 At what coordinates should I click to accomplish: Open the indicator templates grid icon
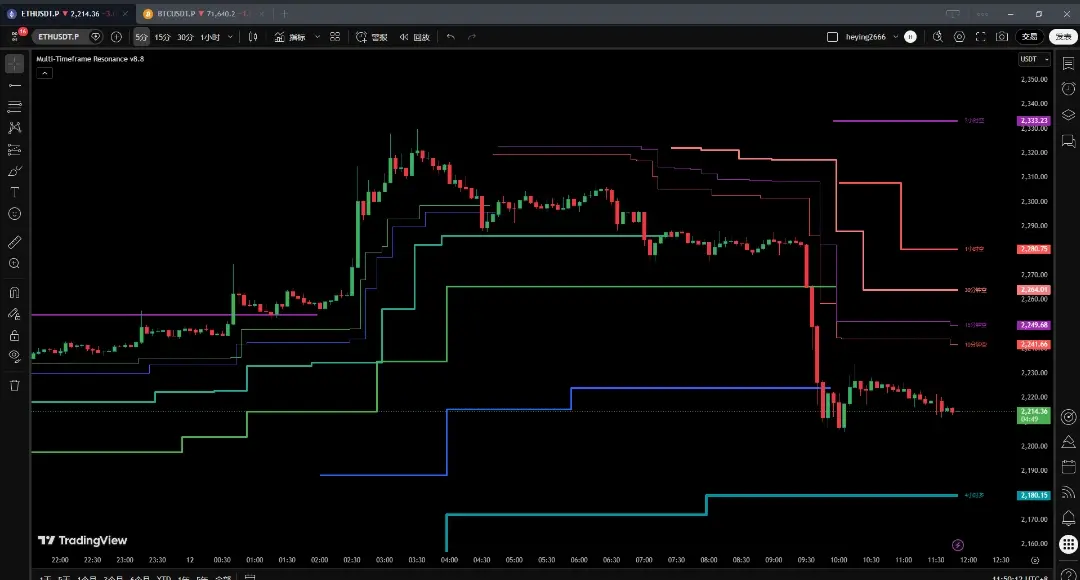point(335,37)
